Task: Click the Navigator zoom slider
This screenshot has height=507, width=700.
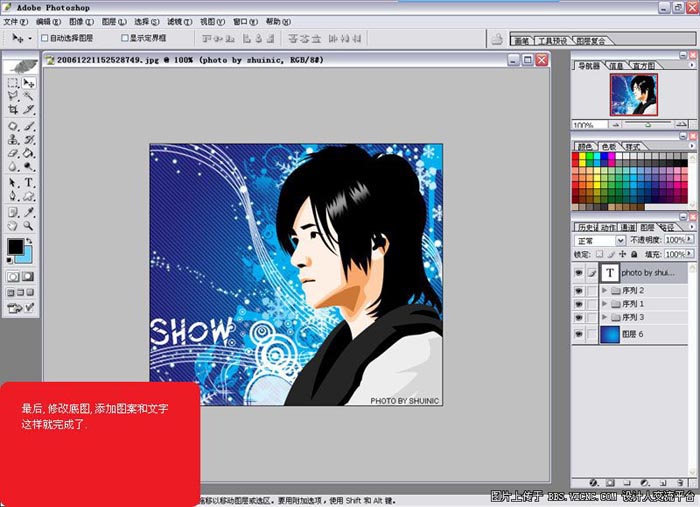Action: pyautogui.click(x=648, y=124)
